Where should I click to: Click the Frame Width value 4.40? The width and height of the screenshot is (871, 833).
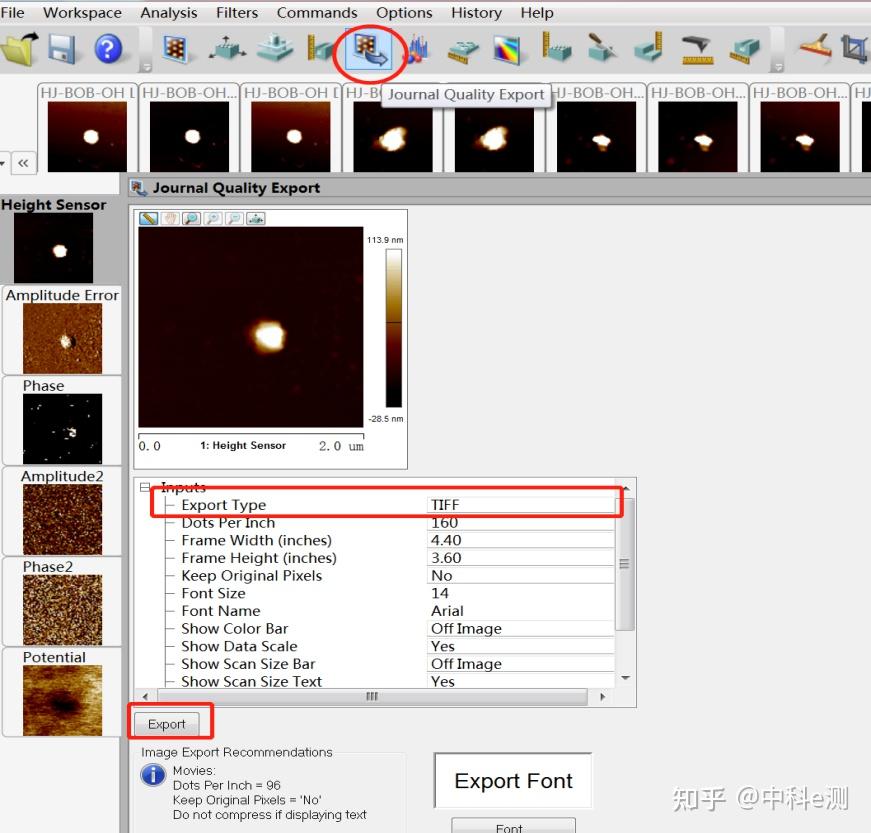pos(521,540)
